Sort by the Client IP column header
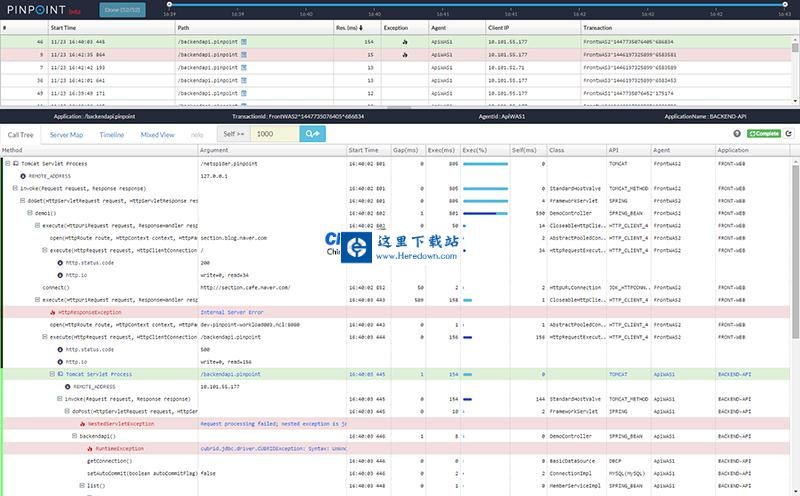This screenshot has width=800, height=496. [x=498, y=28]
